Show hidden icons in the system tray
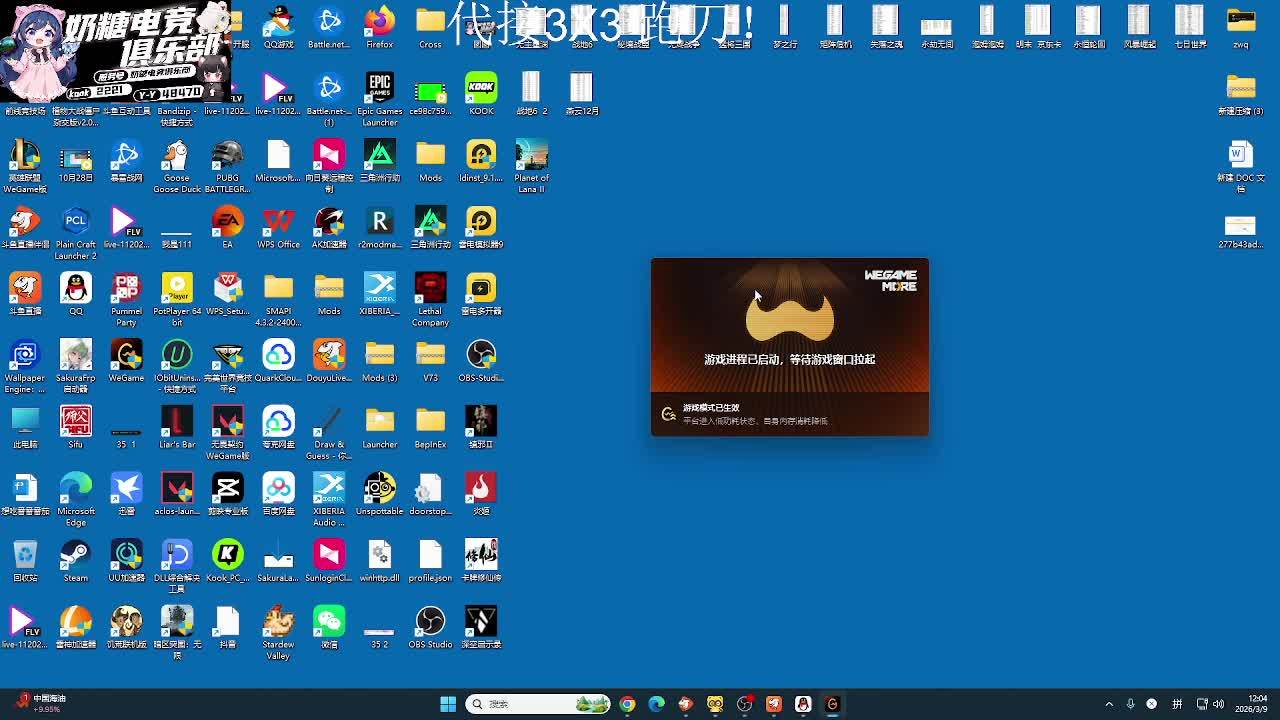 pyautogui.click(x=1109, y=704)
